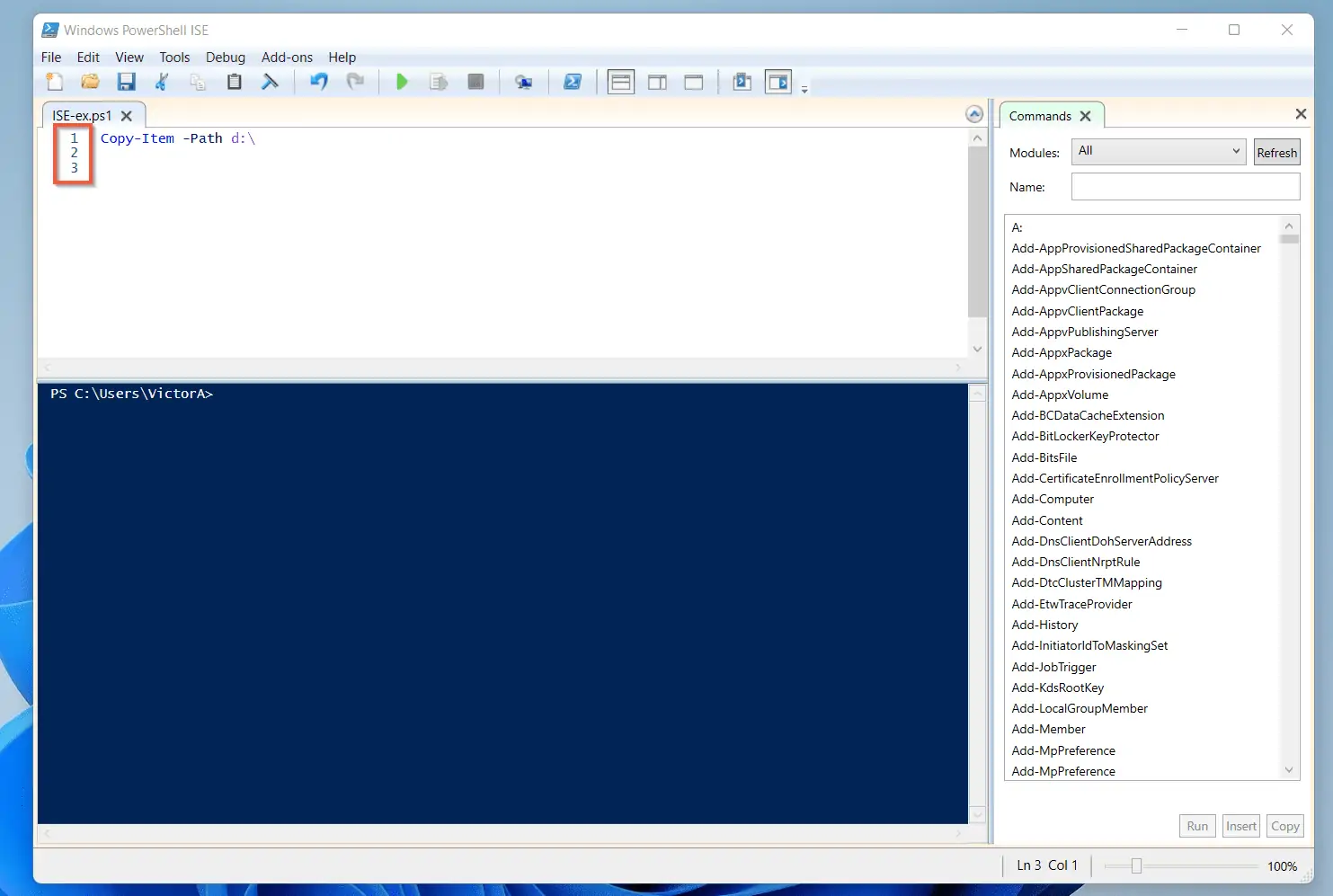Image resolution: width=1333 pixels, height=896 pixels.
Task: Select Add-KdsRootKey command
Action: 1057,688
